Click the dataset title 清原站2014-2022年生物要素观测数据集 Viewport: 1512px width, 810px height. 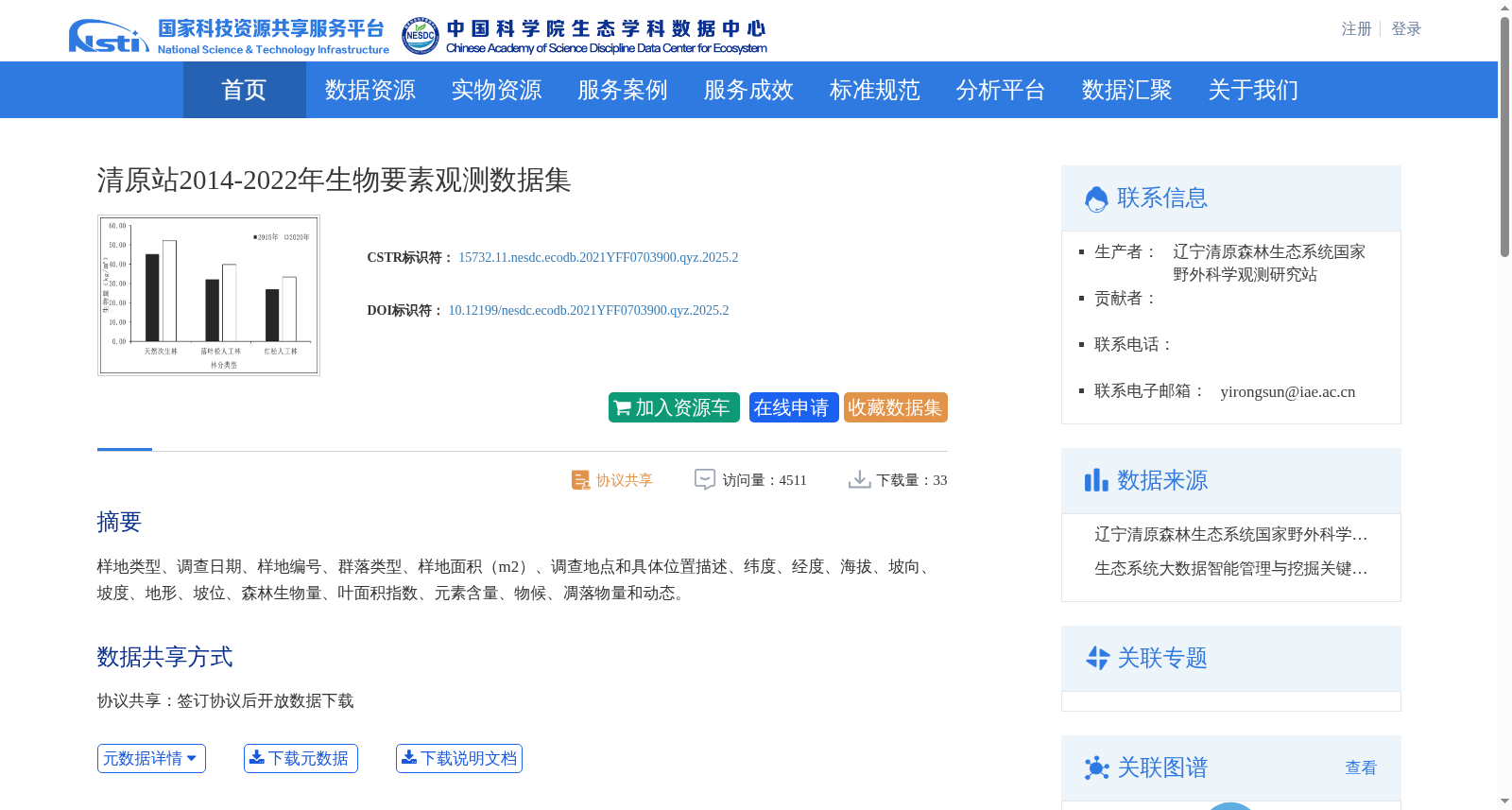click(x=334, y=180)
